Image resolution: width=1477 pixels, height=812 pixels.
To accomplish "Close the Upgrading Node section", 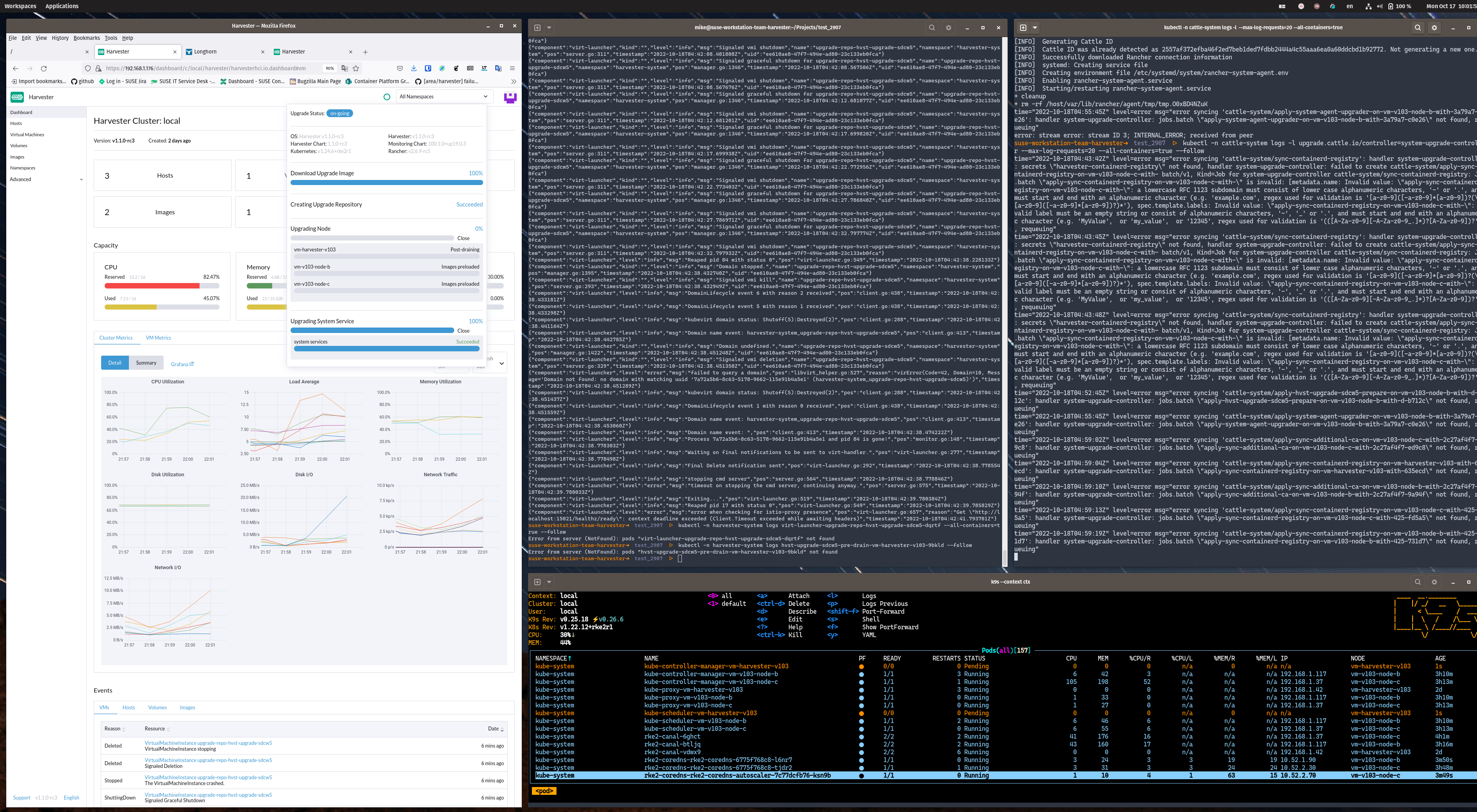I will click(463, 238).
